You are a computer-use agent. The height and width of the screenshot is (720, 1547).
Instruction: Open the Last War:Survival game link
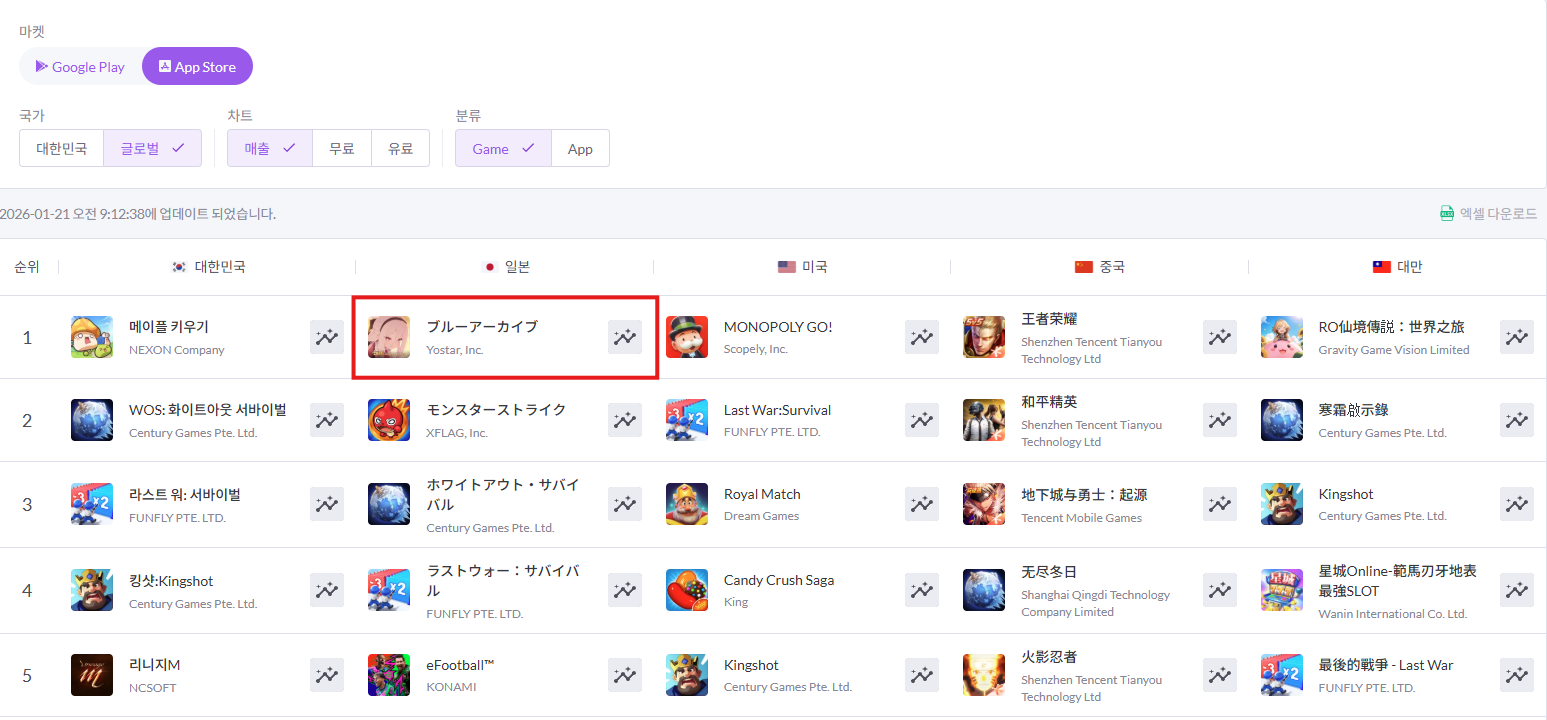(777, 410)
